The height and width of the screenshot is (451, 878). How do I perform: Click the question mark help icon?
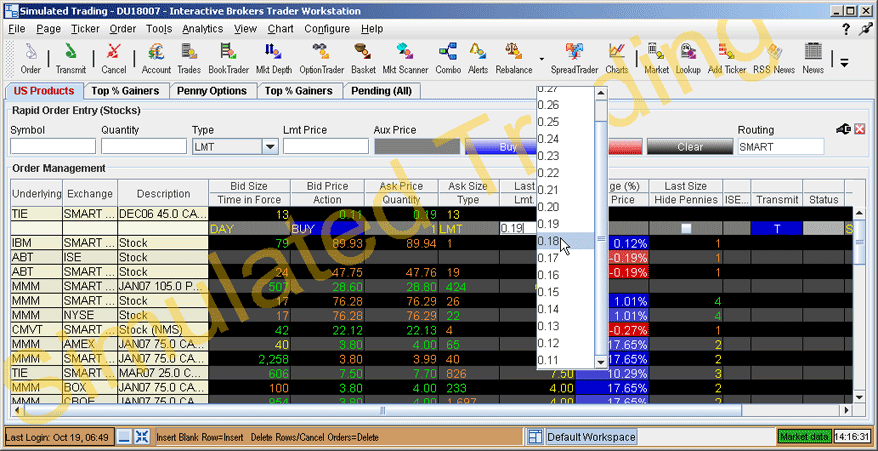click(846, 29)
